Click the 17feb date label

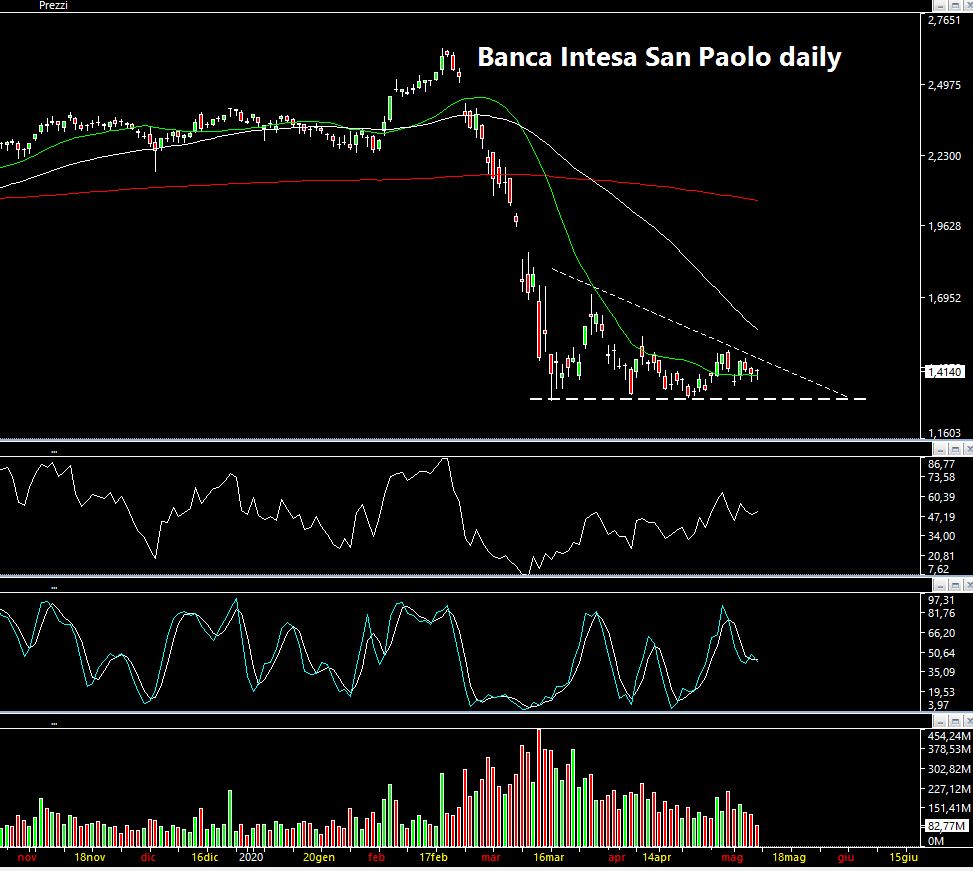(433, 857)
